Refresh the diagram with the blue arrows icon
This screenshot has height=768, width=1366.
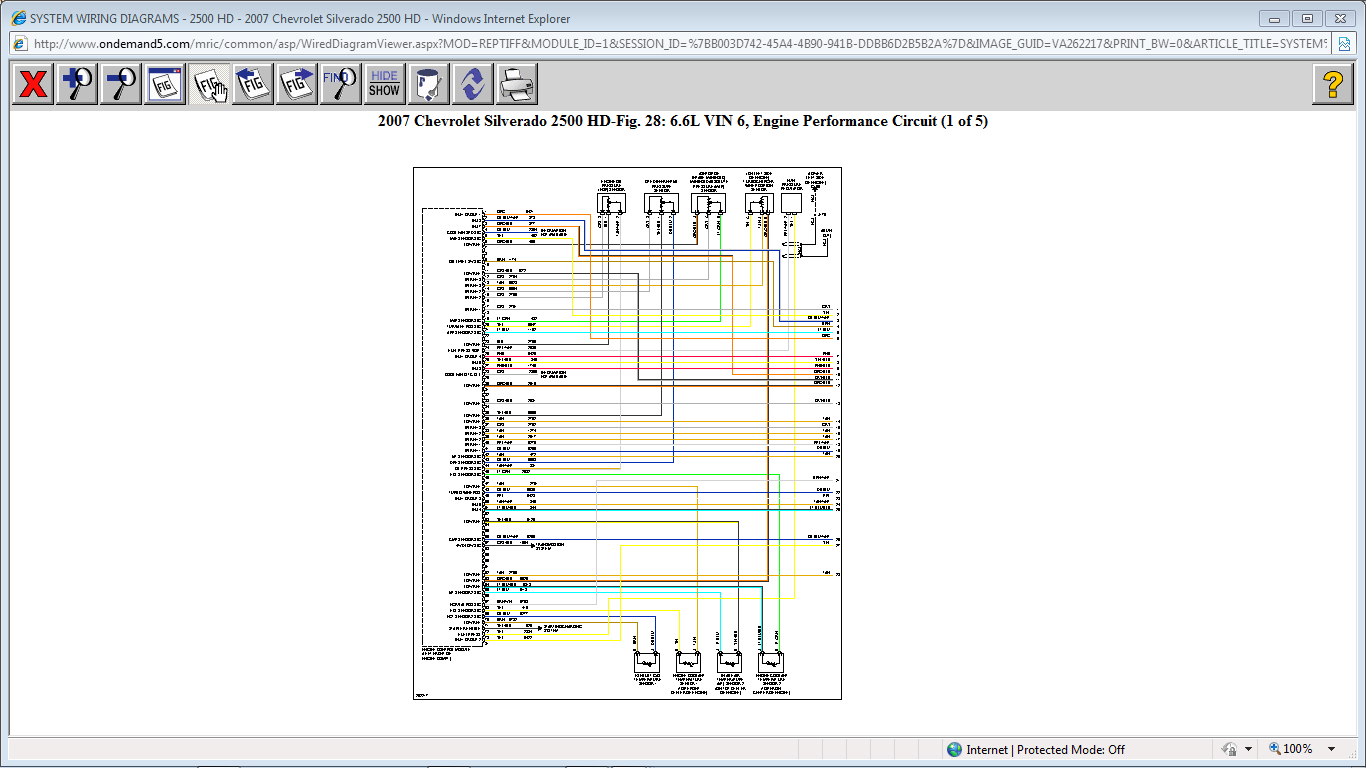[472, 83]
